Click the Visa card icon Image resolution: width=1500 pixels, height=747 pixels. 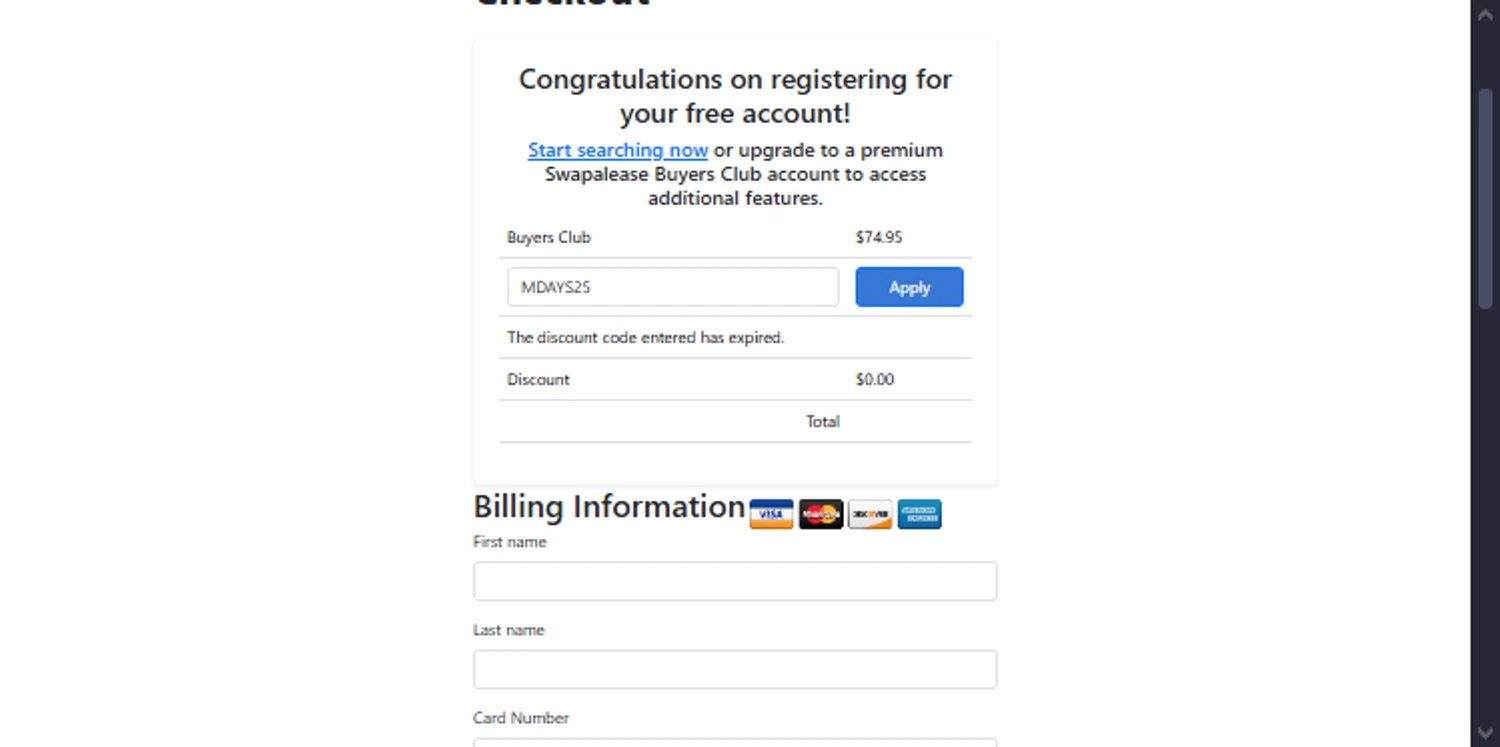pyautogui.click(x=771, y=514)
